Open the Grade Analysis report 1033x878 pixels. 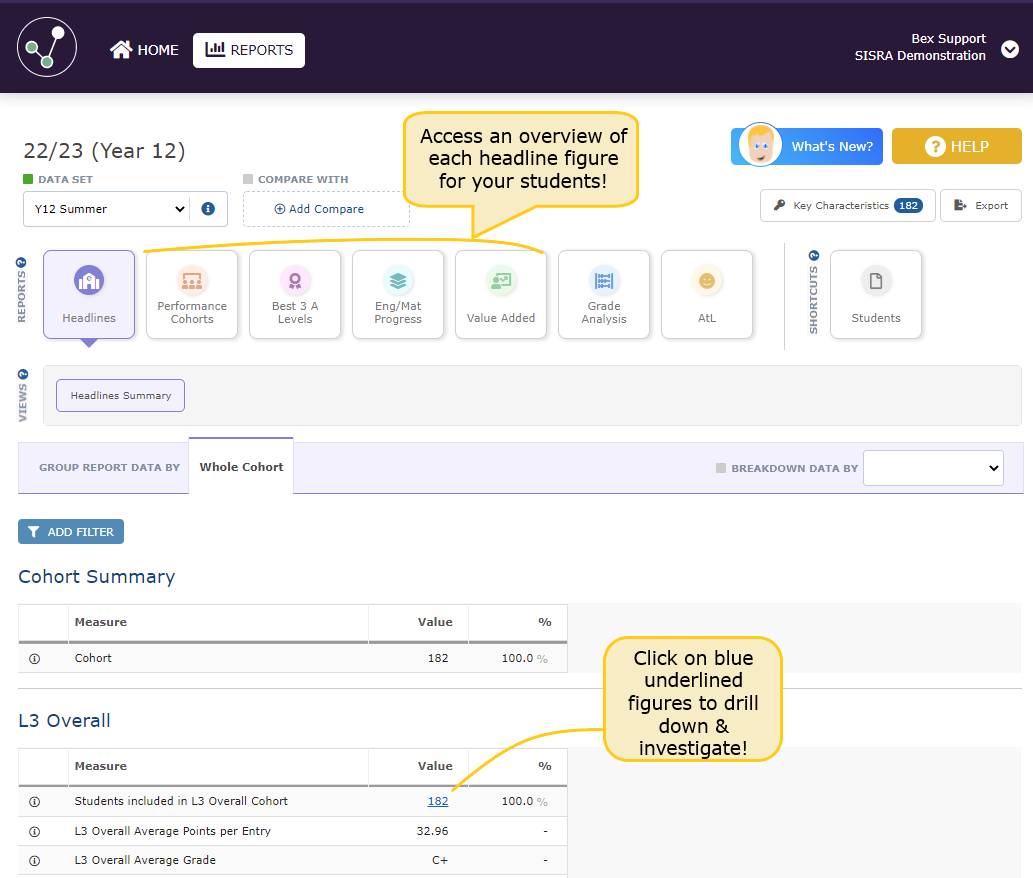[604, 295]
